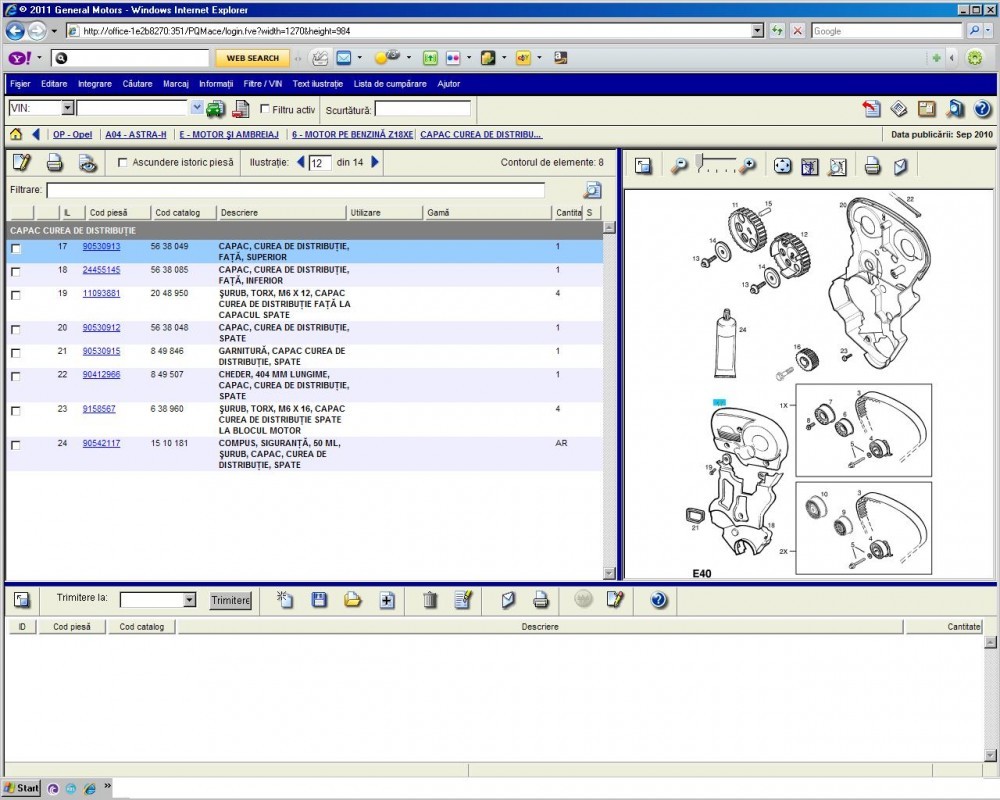Print the illustration using its printer icon
Image resolution: width=1000 pixels, height=800 pixels.
(x=872, y=167)
